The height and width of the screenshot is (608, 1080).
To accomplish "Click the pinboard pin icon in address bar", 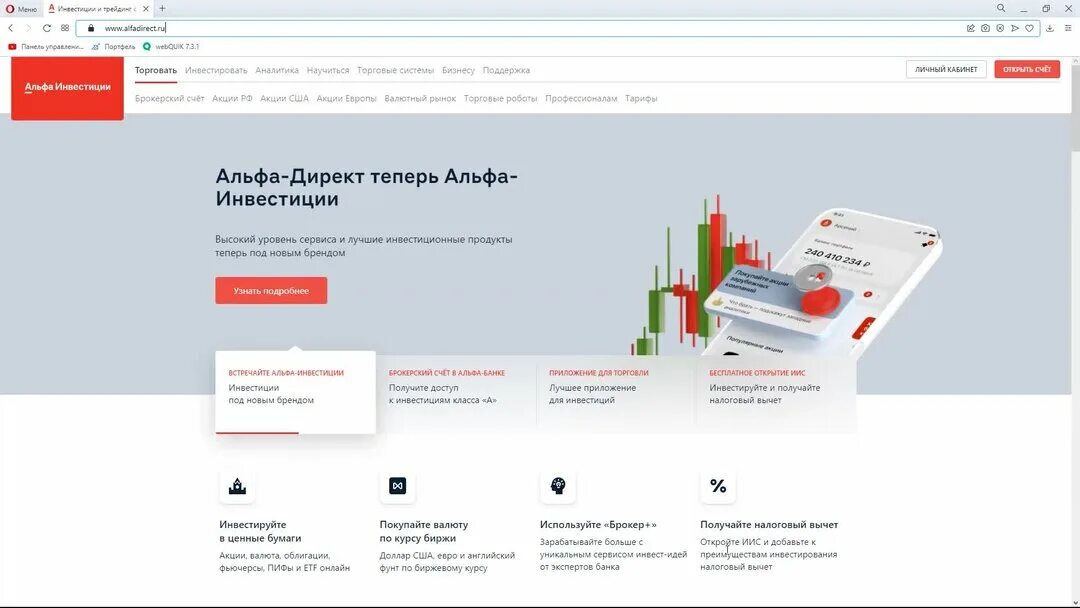I will (x=970, y=28).
